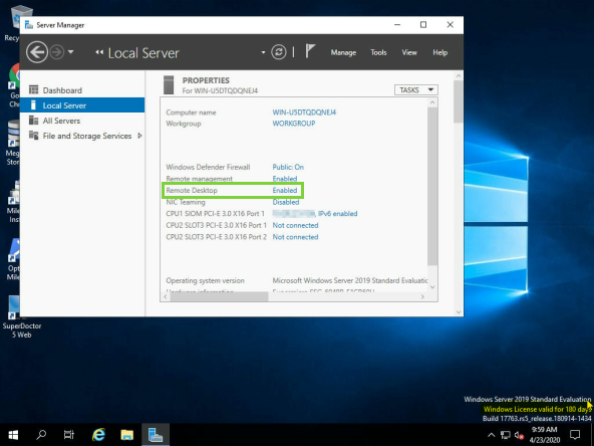The width and height of the screenshot is (594, 446).
Task: Select All Servers in the sidebar
Action: pos(83,120)
